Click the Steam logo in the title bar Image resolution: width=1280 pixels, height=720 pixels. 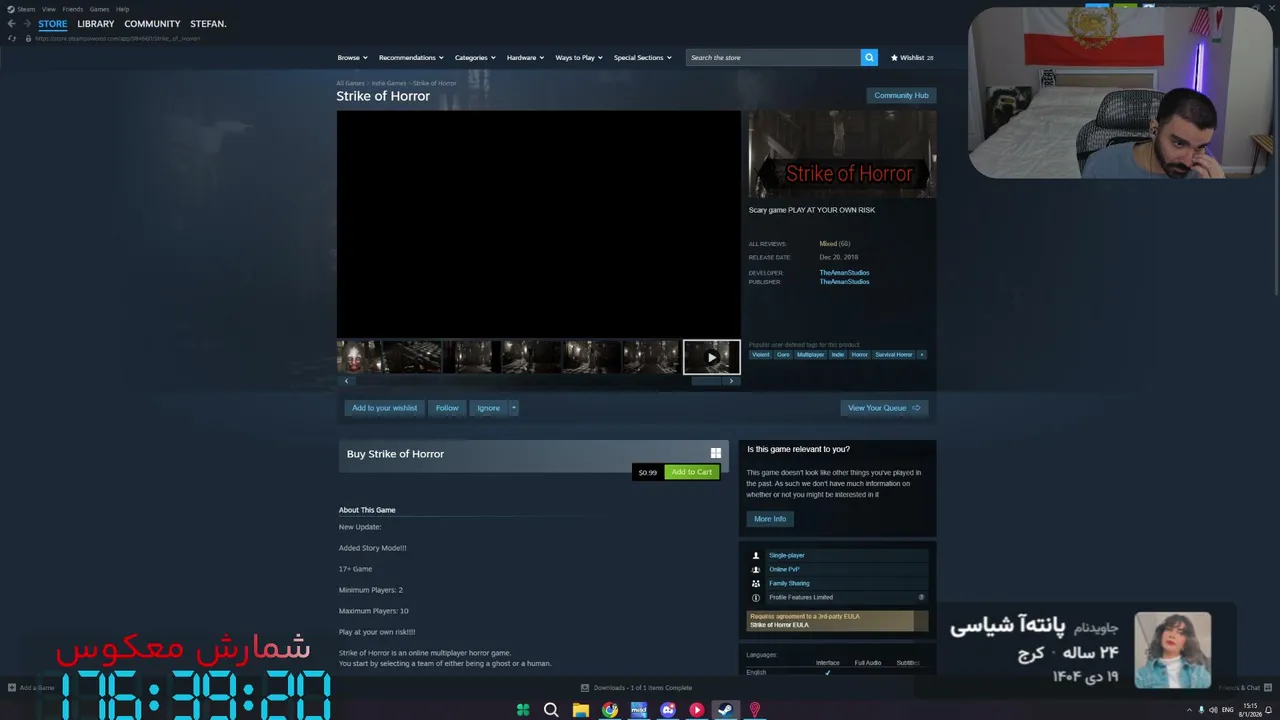11,9
